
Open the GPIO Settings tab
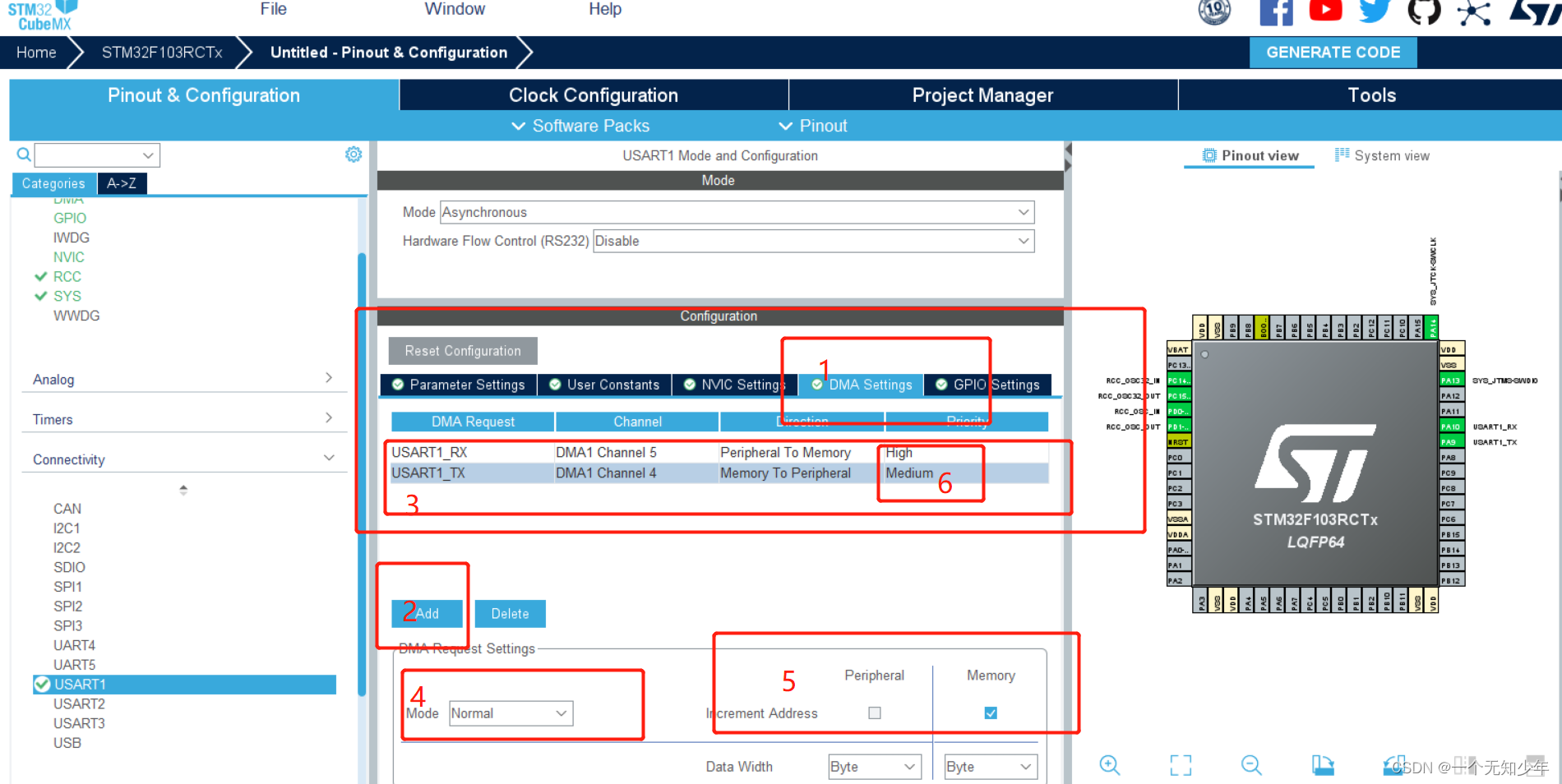point(987,385)
